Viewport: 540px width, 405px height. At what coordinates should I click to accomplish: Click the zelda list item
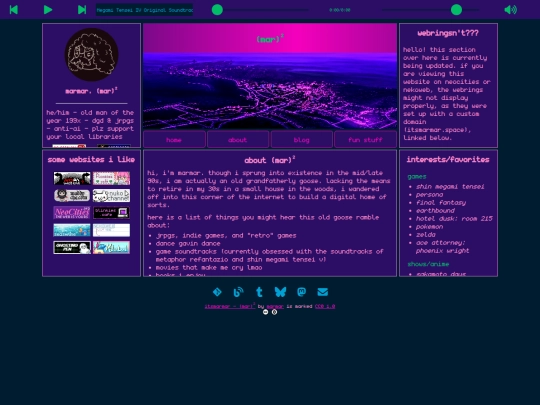426,235
